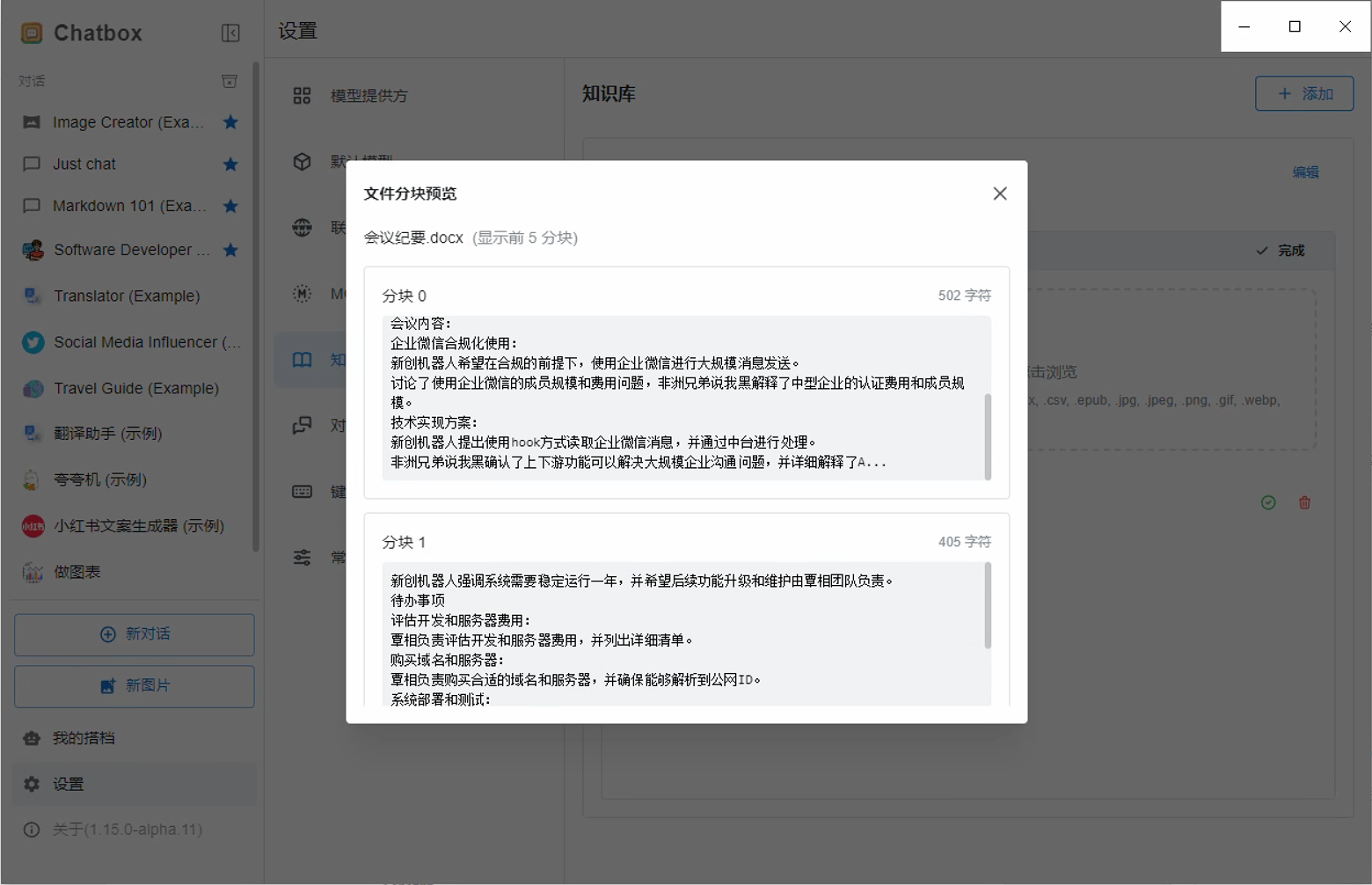
Task: Click the 编辑 link in knowledge base
Action: point(1305,172)
